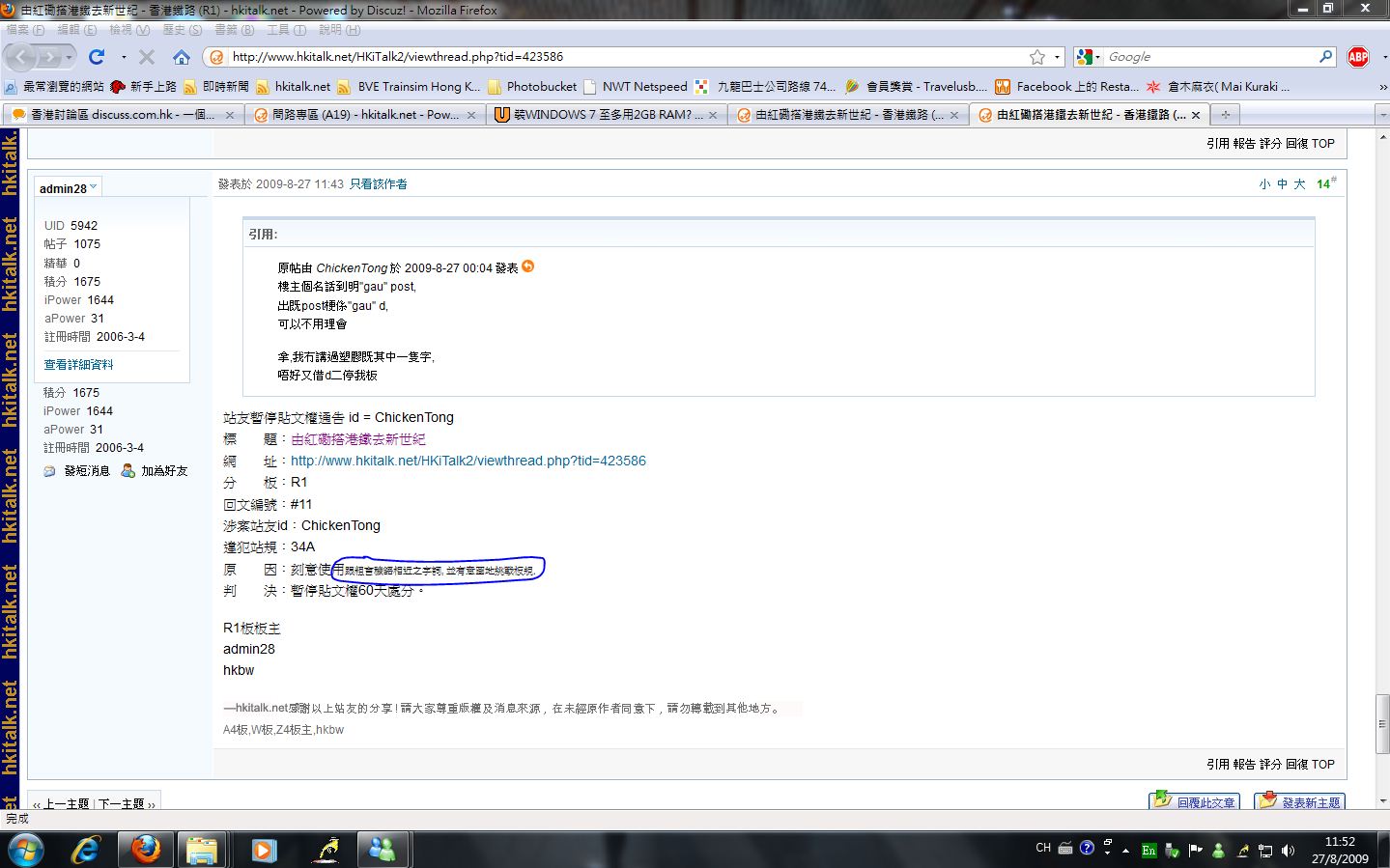The image size is (1390, 868).
Task: Click the 發表新主題 button
Action: click(1299, 801)
